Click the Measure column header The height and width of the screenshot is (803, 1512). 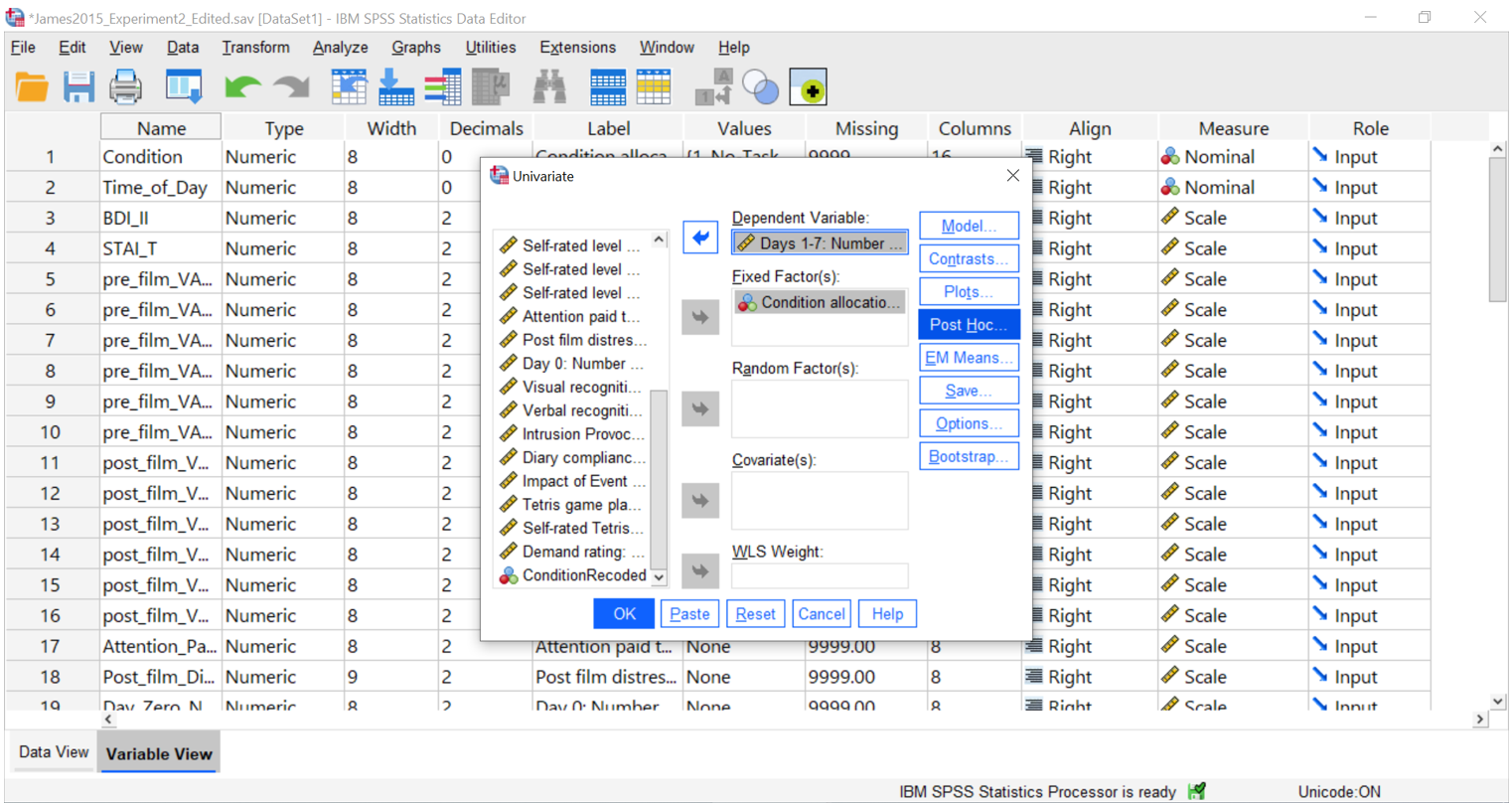(x=1233, y=128)
